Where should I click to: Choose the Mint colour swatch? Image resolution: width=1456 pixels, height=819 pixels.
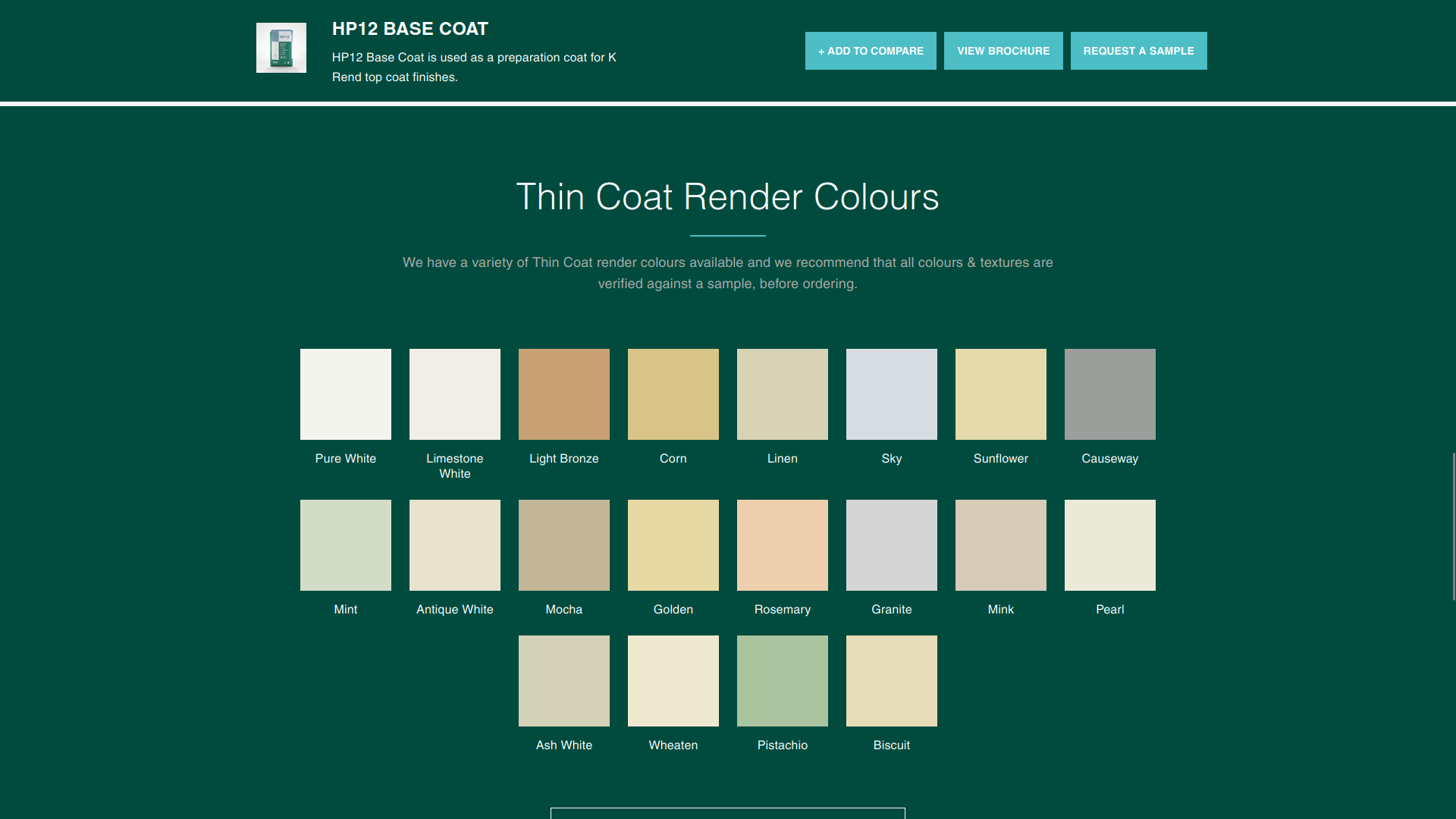(346, 545)
